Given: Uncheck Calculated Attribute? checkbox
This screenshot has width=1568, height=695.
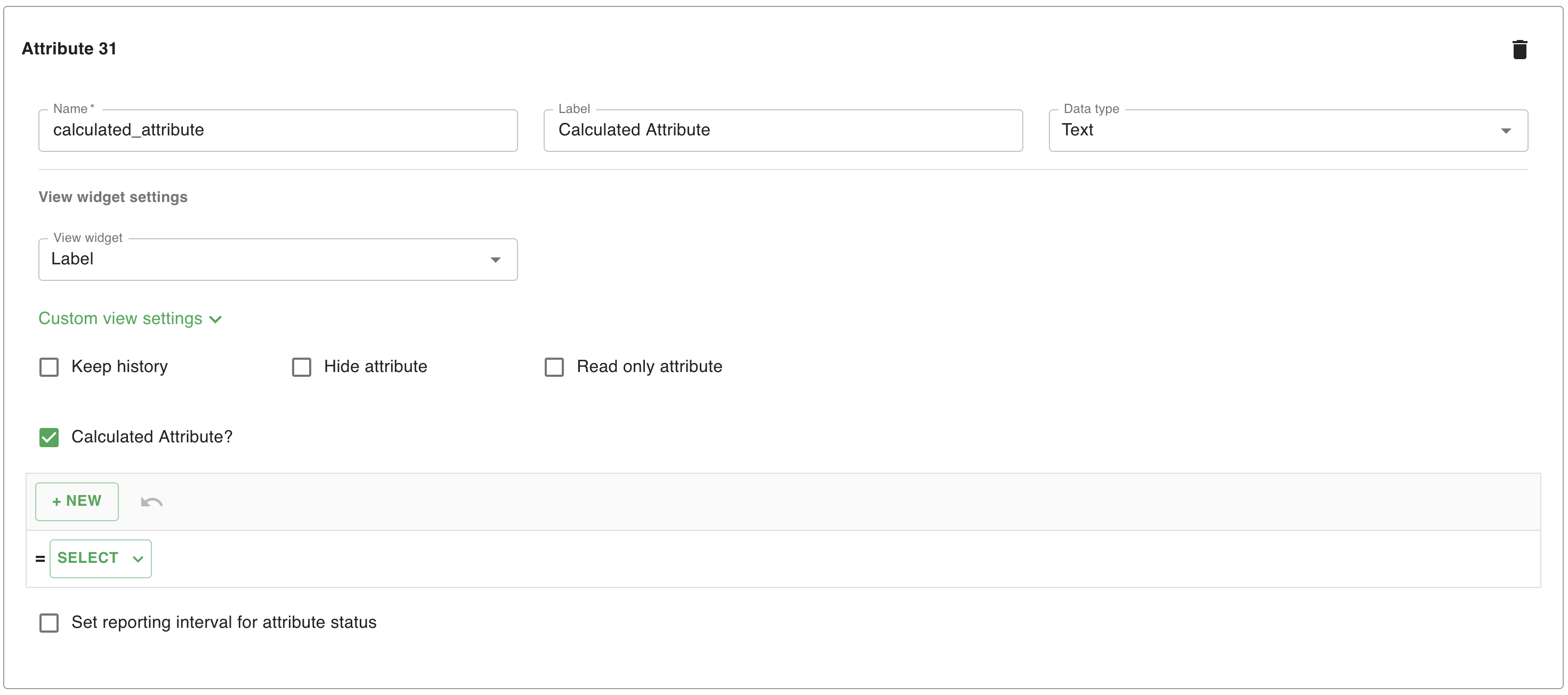Looking at the screenshot, I should 50,438.
